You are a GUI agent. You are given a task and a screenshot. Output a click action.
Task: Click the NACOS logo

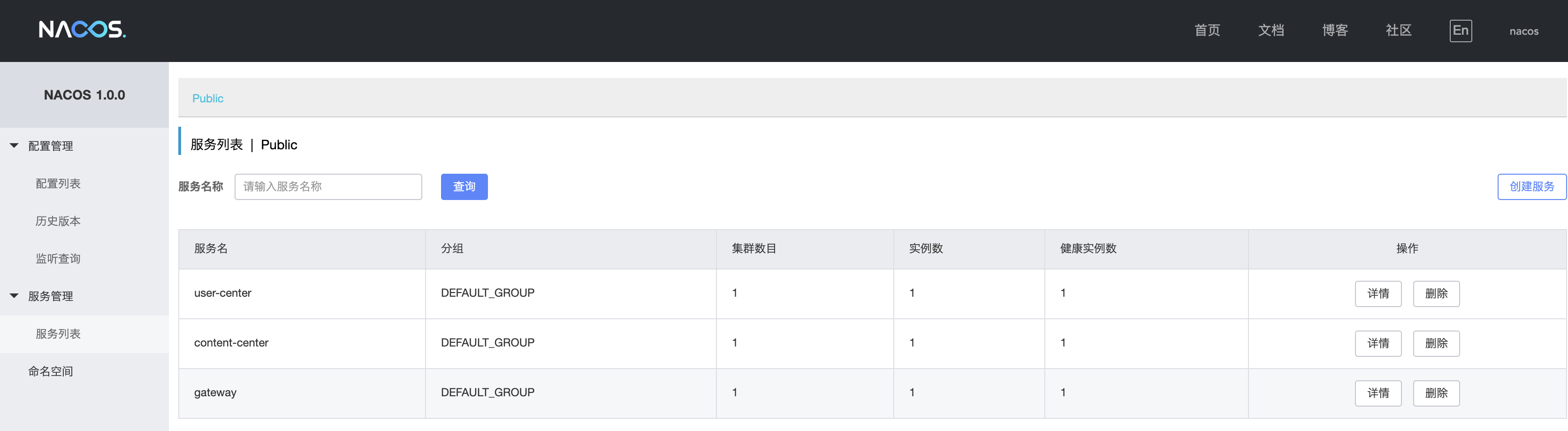pos(82,29)
